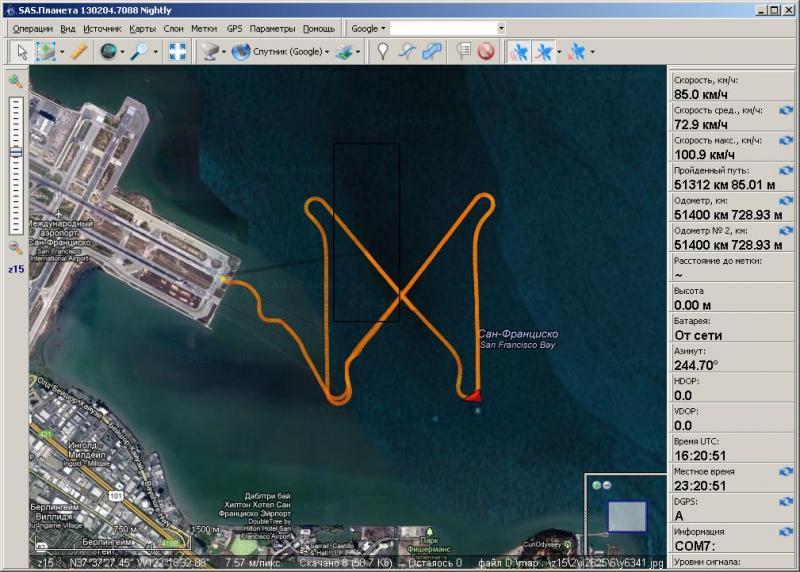This screenshot has width=800, height=572.
Task: Select the arrow pointer move tool
Action: click(x=22, y=51)
